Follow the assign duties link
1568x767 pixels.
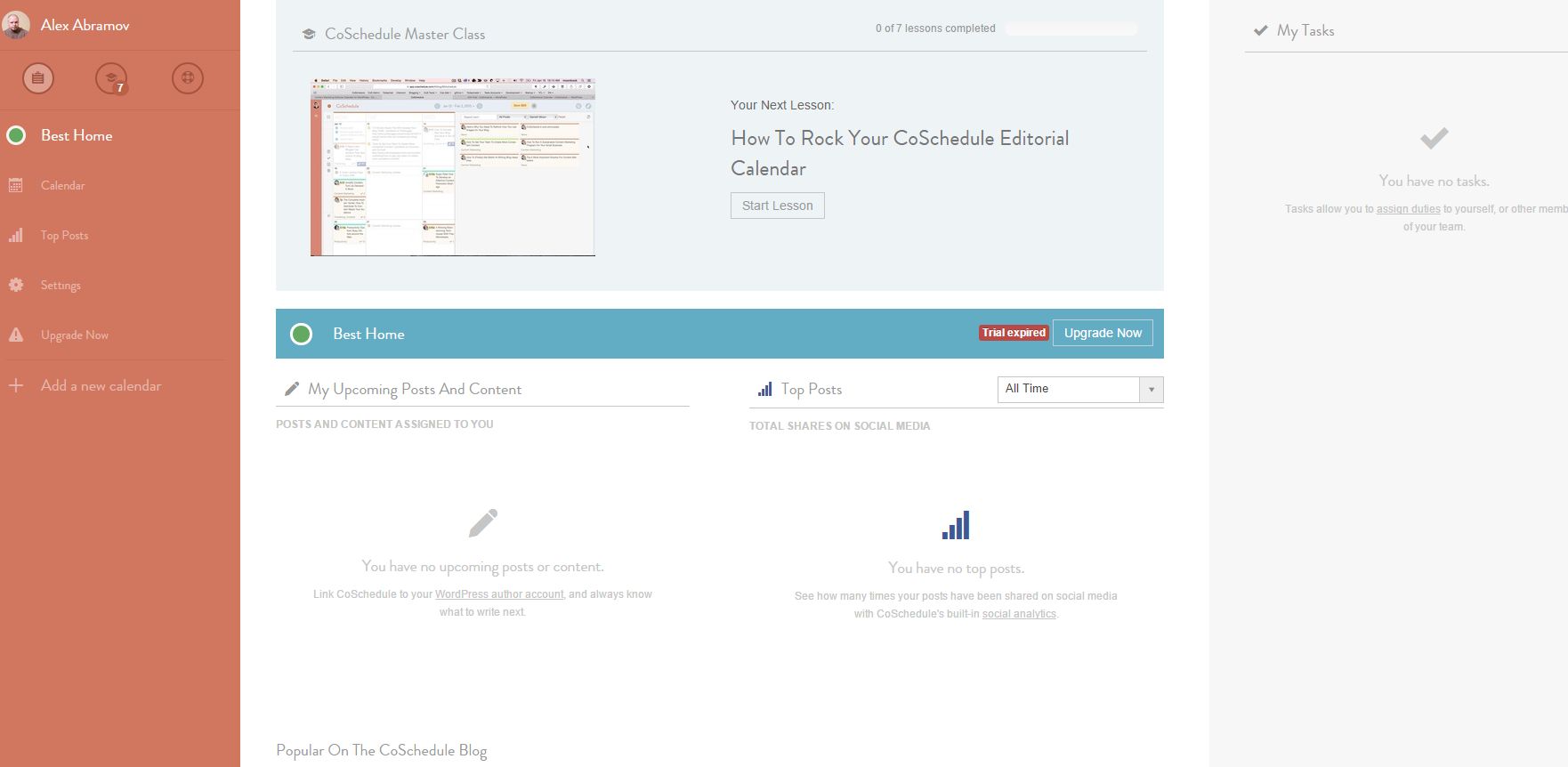coord(1408,209)
